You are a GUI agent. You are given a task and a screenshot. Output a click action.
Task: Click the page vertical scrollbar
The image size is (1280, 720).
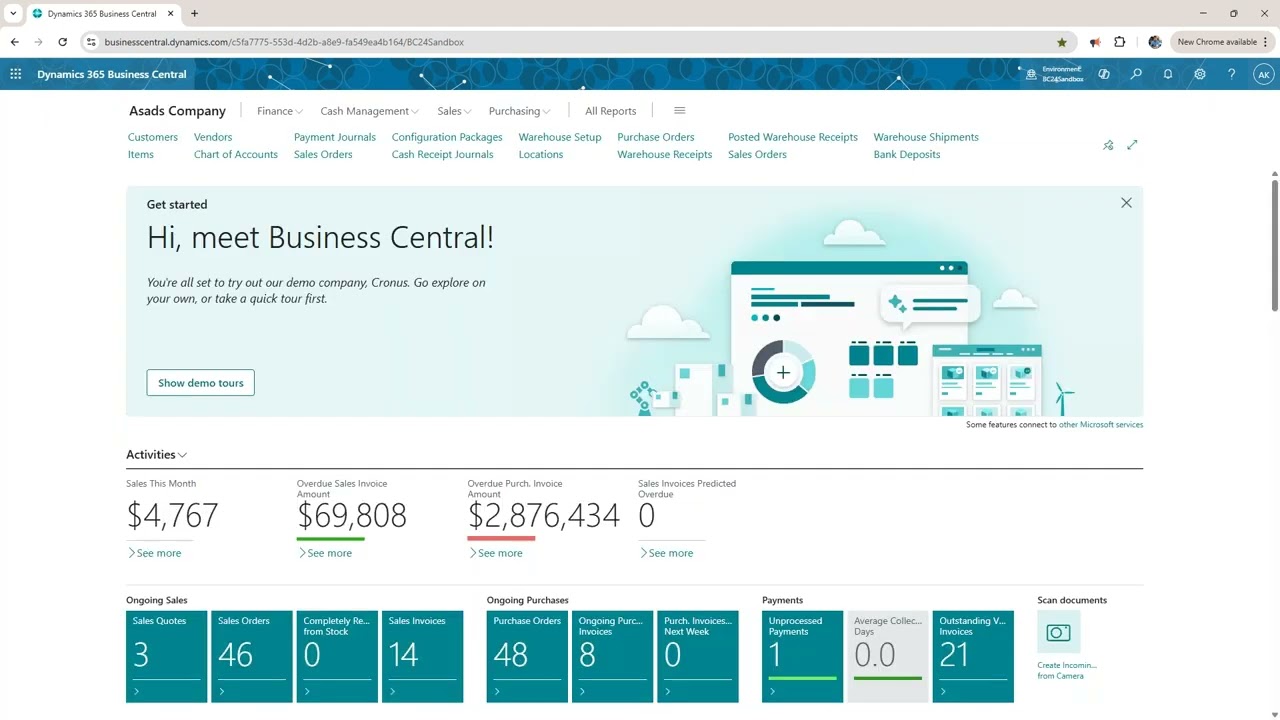click(x=1275, y=245)
